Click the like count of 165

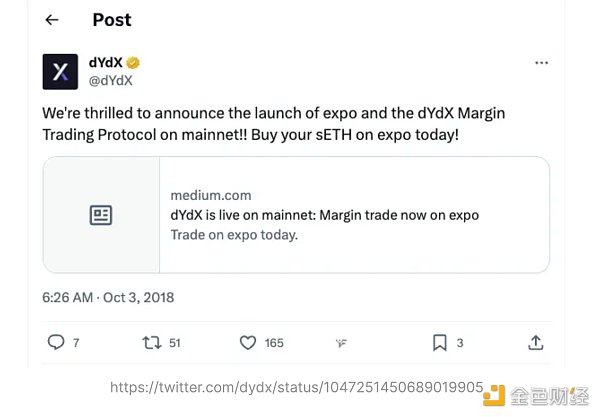[x=274, y=343]
